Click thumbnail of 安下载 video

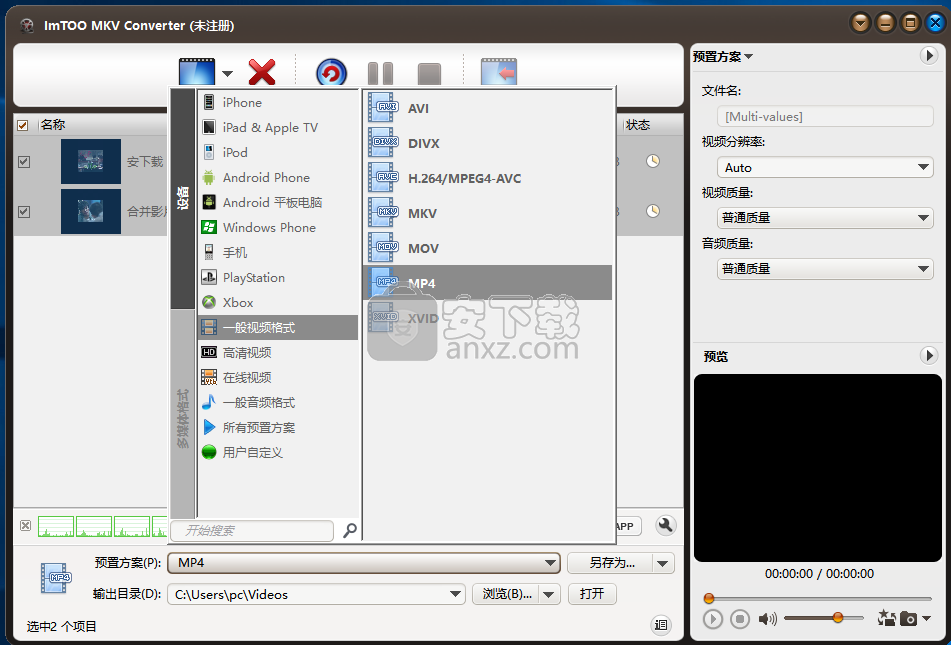[x=91, y=161]
